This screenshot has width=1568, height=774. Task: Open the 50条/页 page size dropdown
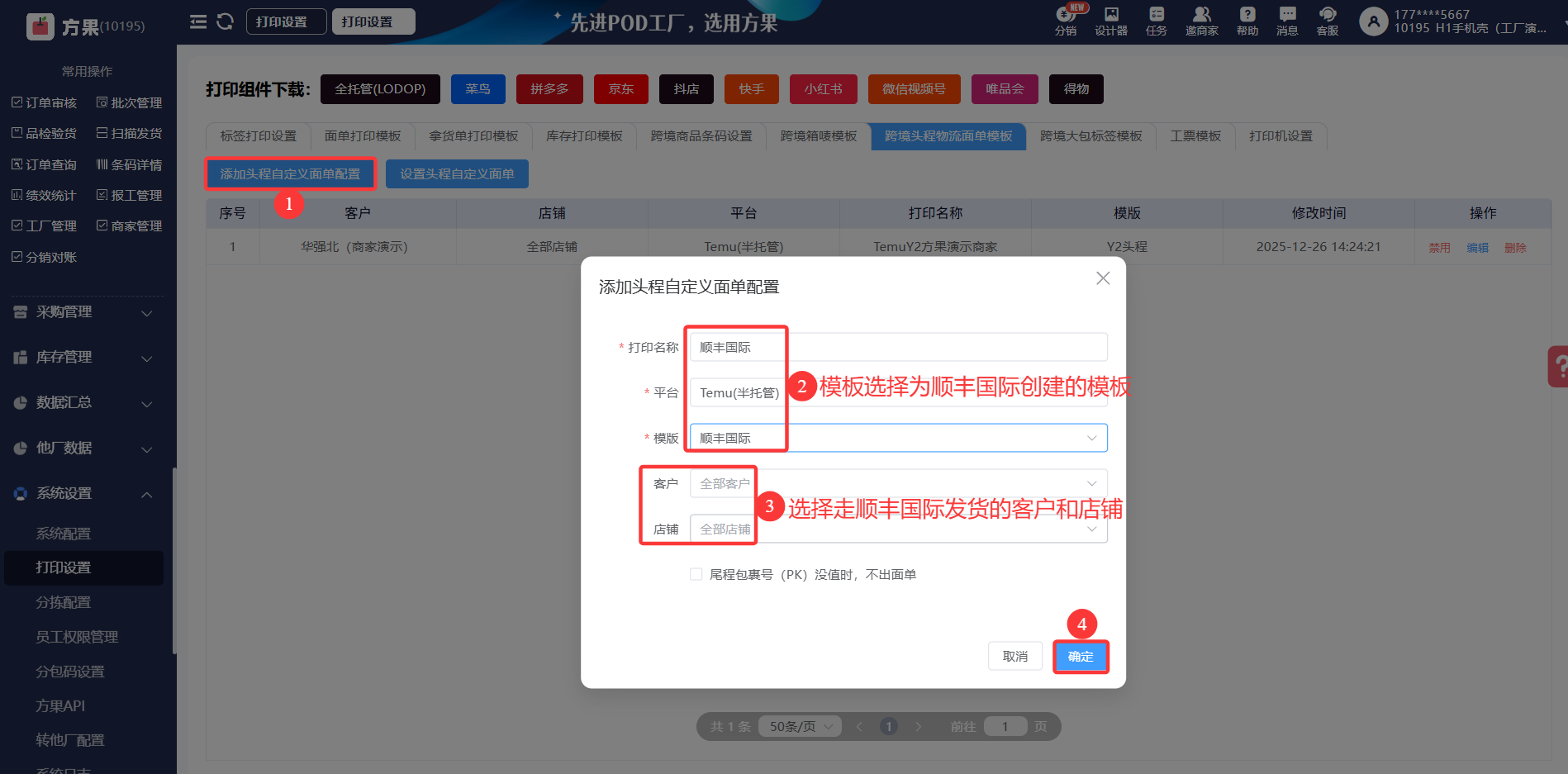[800, 726]
